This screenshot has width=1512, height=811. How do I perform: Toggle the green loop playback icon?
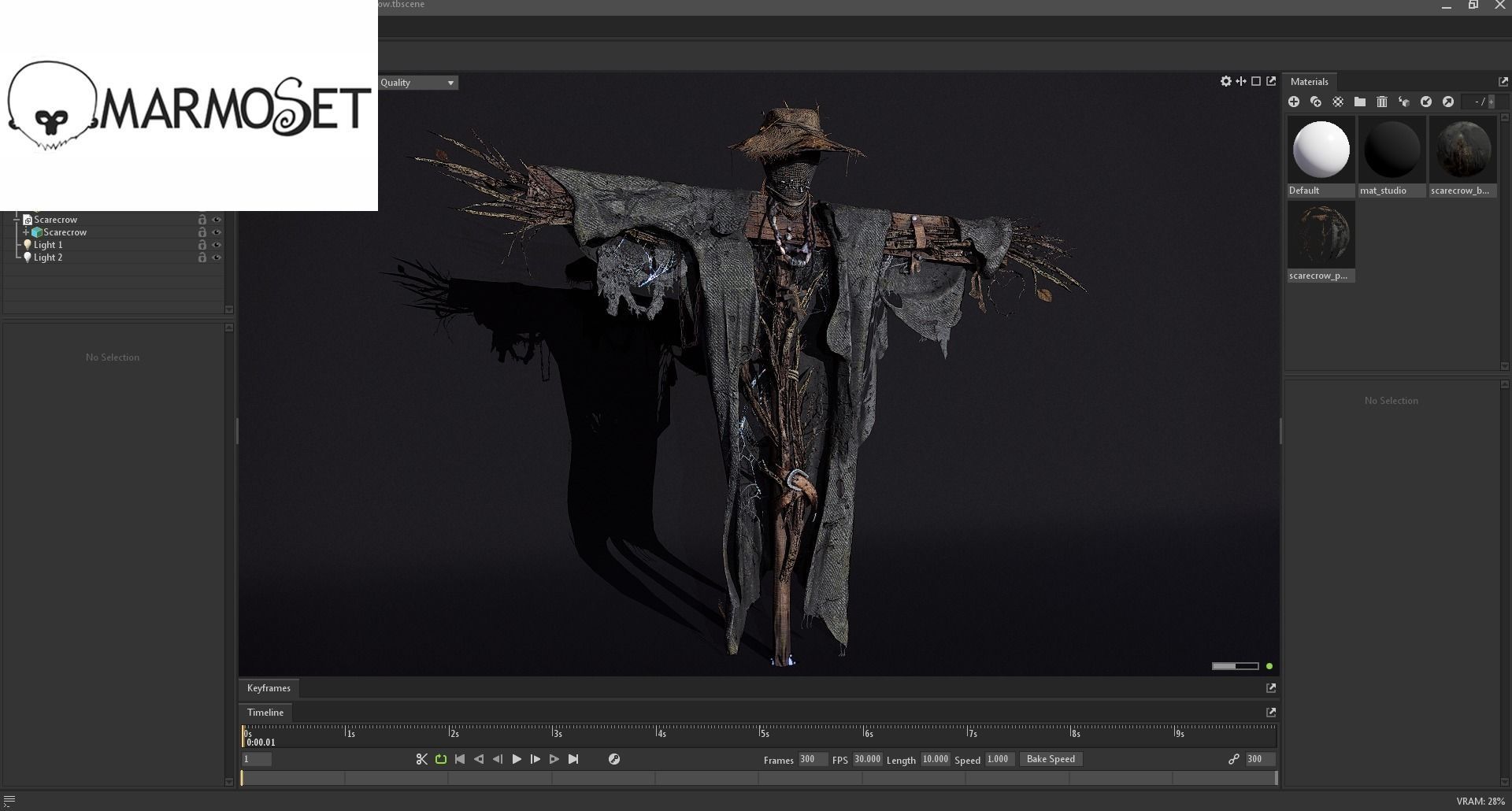click(x=441, y=759)
